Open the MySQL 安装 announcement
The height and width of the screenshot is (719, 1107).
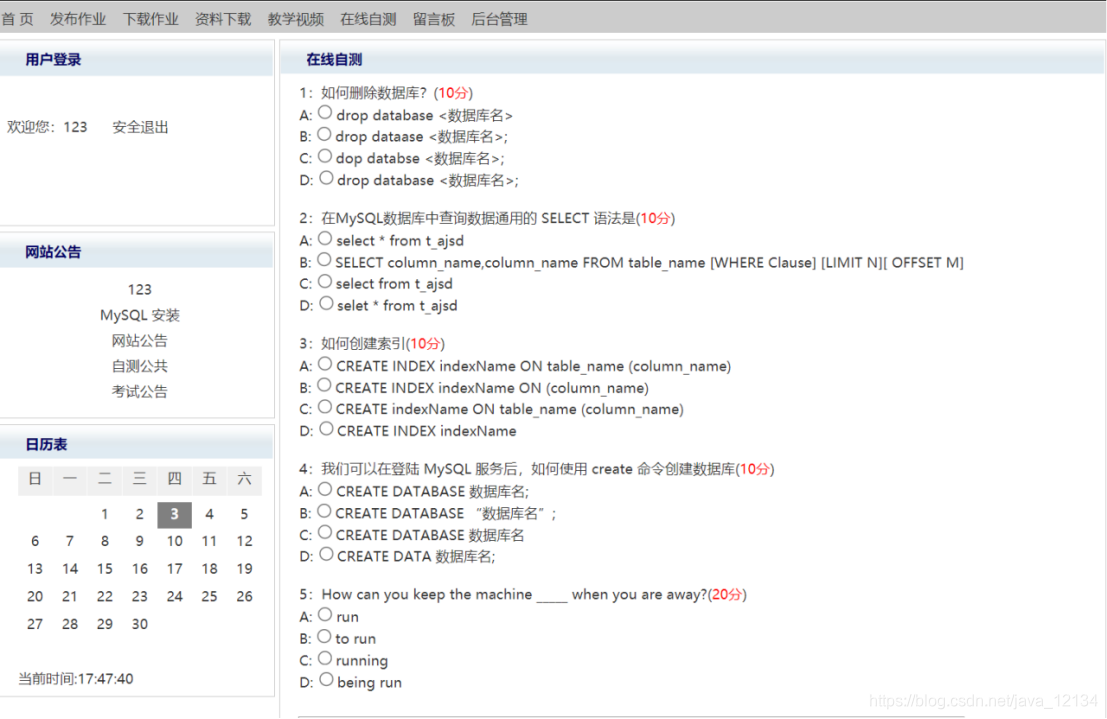coord(140,315)
